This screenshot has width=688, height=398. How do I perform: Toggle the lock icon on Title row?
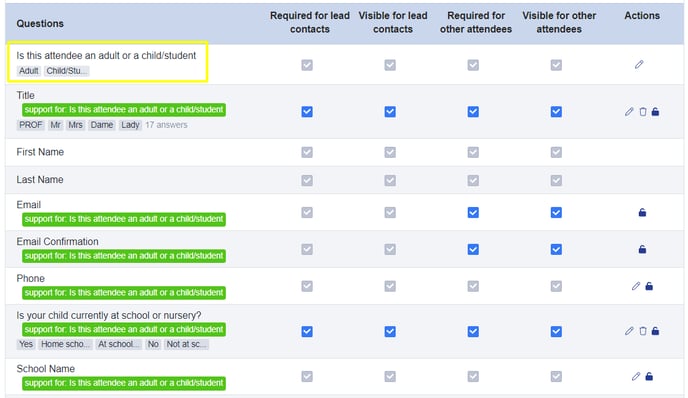point(655,112)
